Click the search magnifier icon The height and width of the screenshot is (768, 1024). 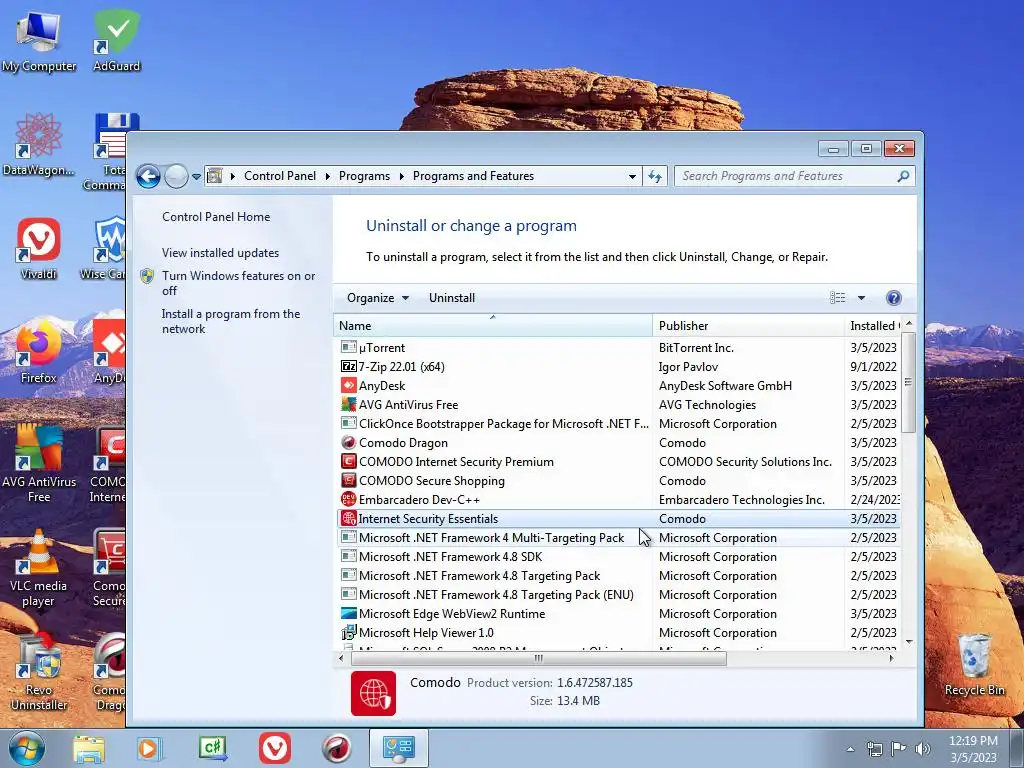903,176
